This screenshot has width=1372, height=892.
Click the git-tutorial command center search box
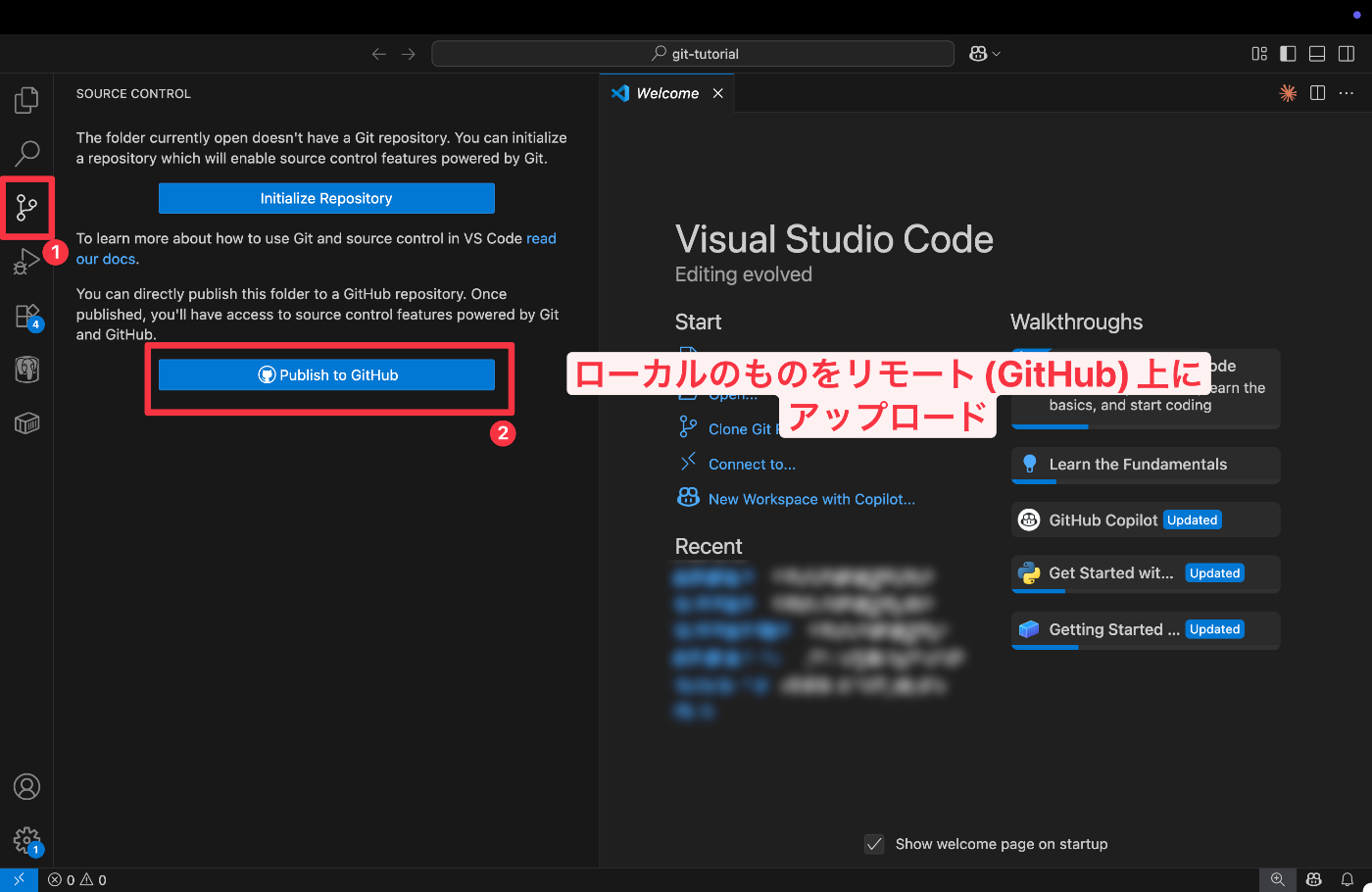tap(693, 54)
